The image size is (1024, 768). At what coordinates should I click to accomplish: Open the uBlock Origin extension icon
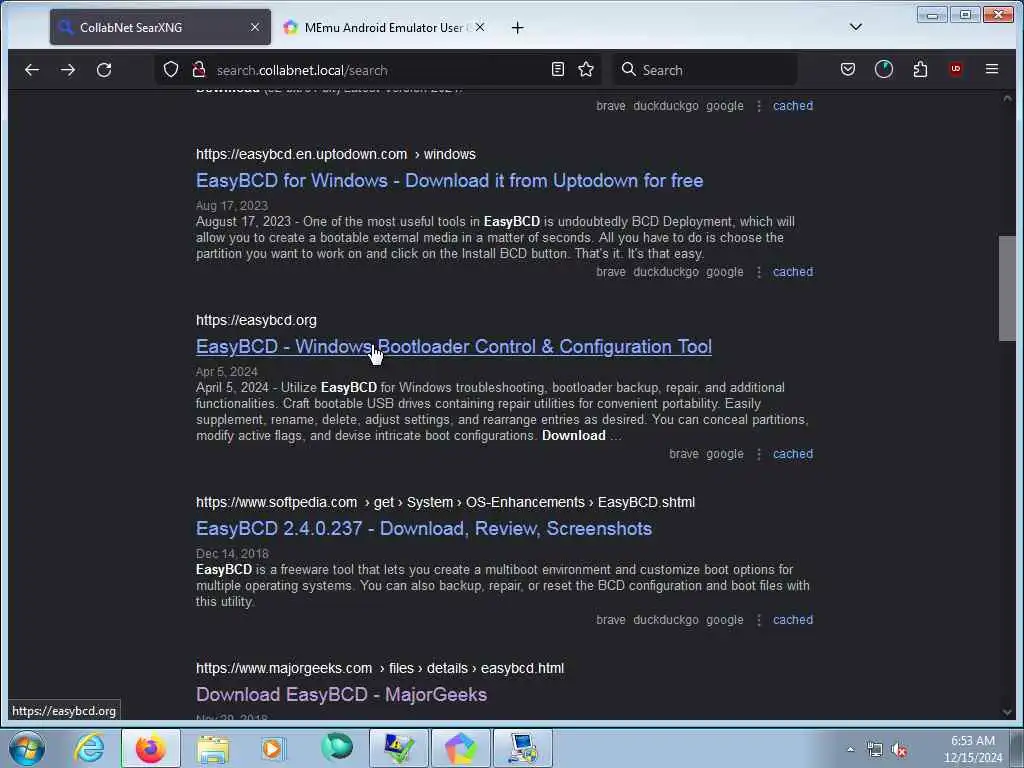956,69
